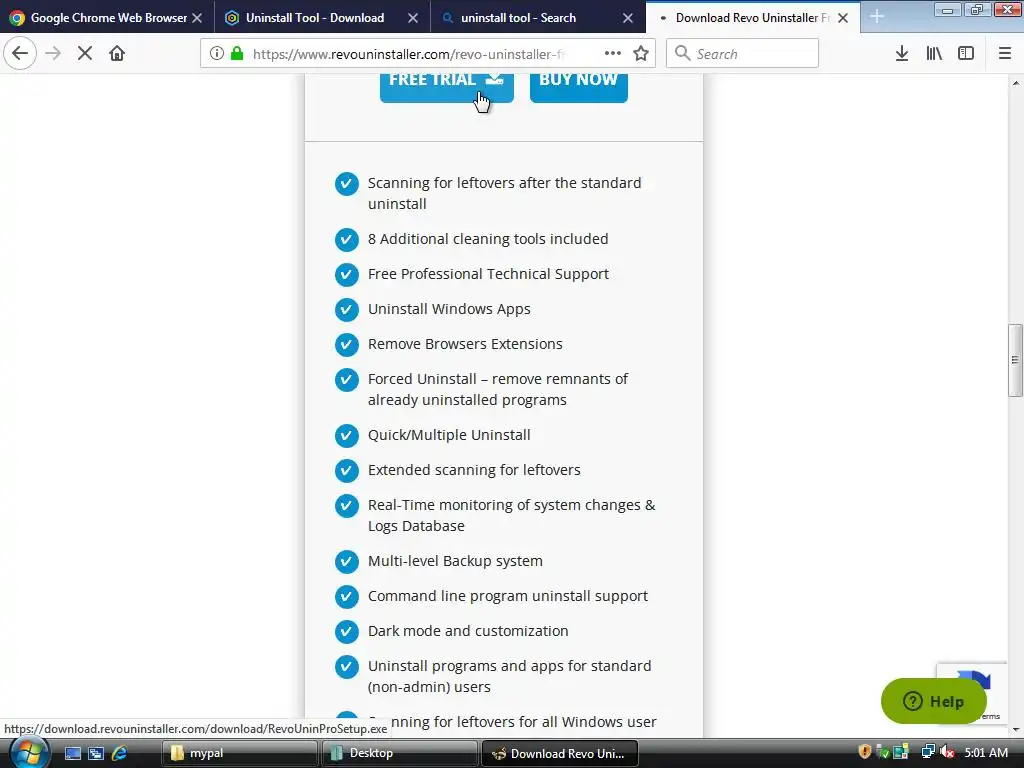Launch Internet Explorer from quick launch
Image resolution: width=1024 pixels, height=768 pixels.
120,753
